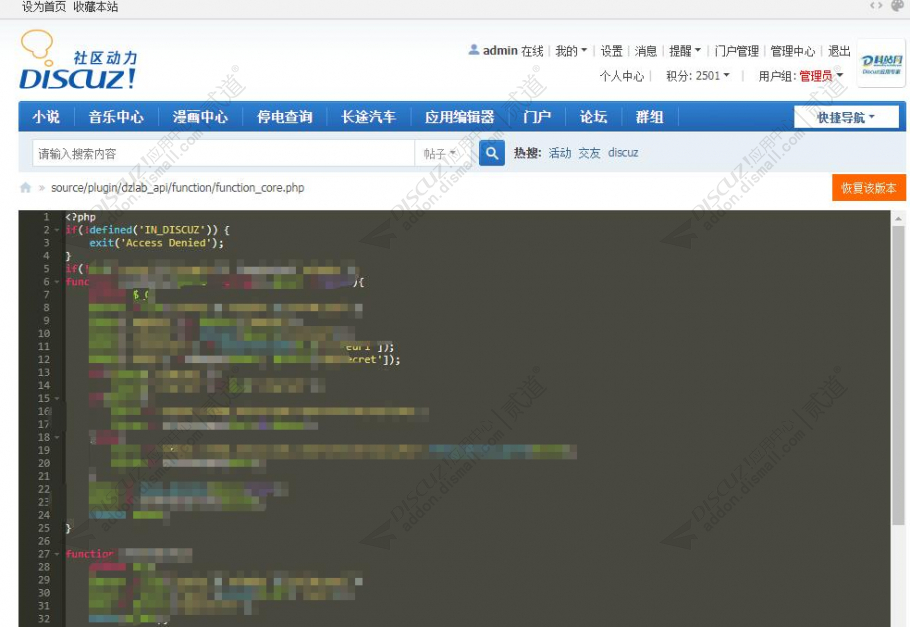Screen dimensions: 910x627
Task: Open the 音乐中心 nav tab
Action: coord(116,117)
